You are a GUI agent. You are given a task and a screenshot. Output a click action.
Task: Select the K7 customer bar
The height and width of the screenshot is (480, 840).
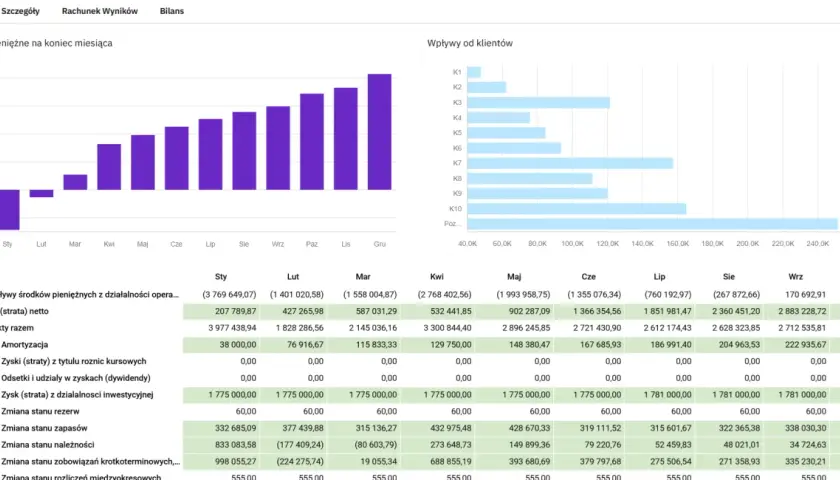pyautogui.click(x=570, y=163)
